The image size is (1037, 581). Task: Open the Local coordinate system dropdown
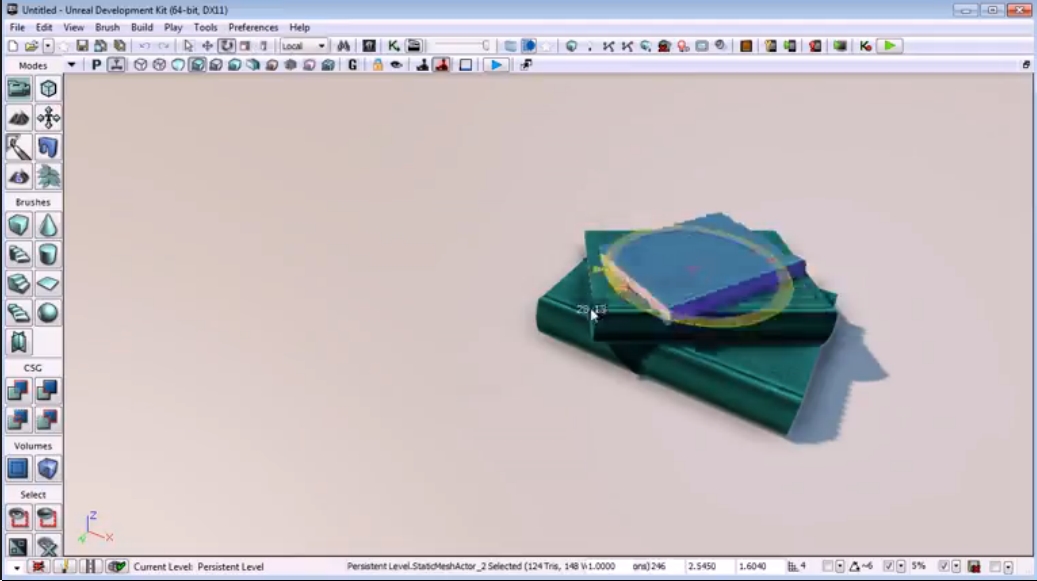pos(304,46)
